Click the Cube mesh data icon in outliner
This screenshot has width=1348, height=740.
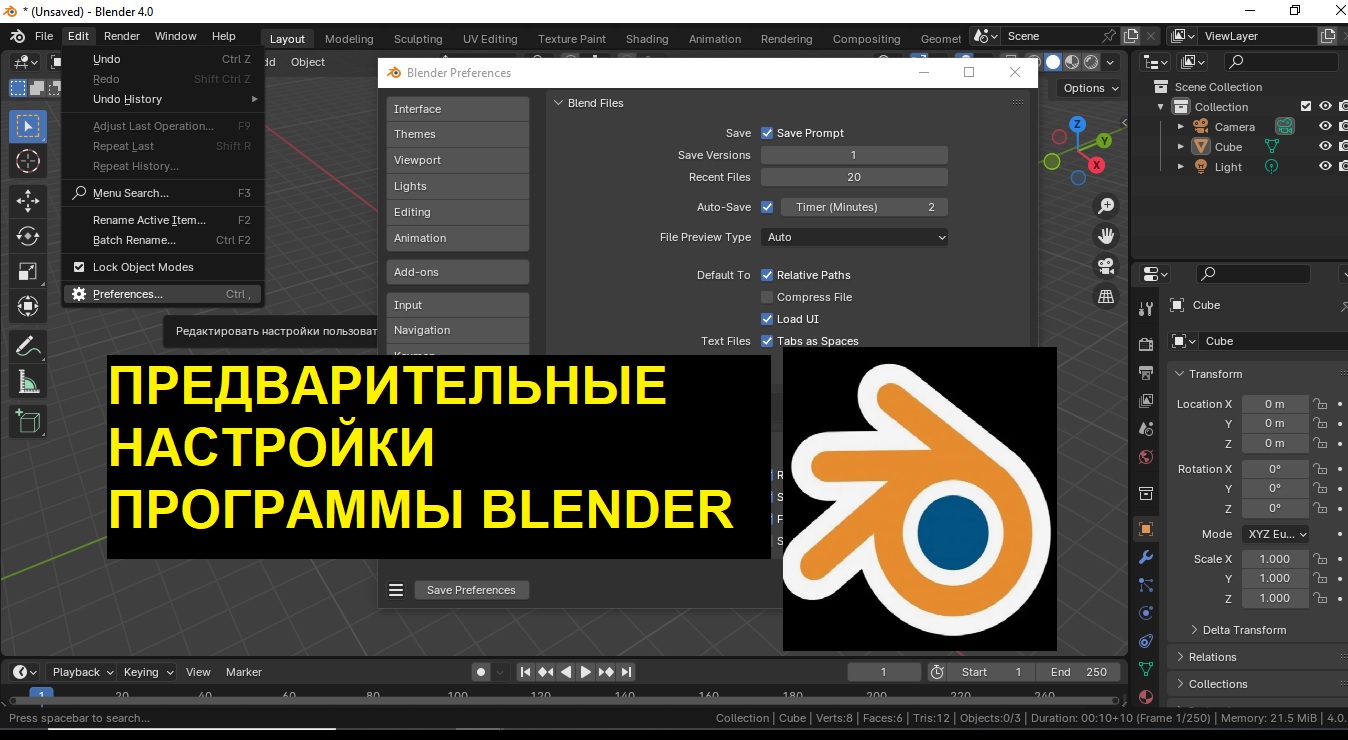(1272, 147)
